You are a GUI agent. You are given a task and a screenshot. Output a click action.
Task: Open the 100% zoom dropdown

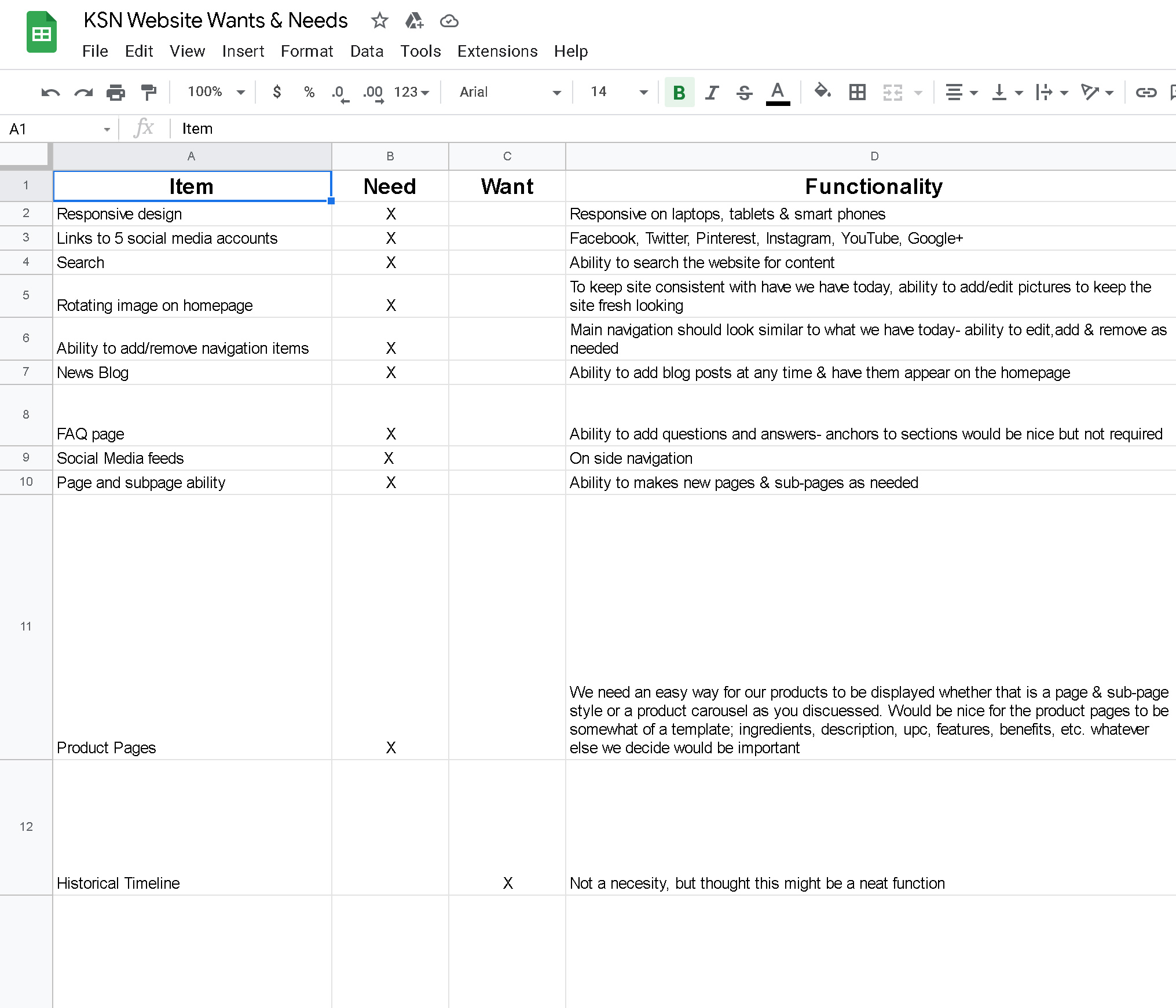point(216,92)
